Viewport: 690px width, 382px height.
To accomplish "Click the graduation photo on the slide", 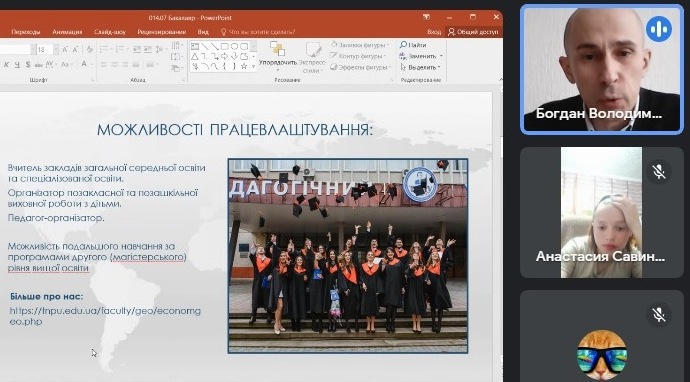I will point(348,256).
